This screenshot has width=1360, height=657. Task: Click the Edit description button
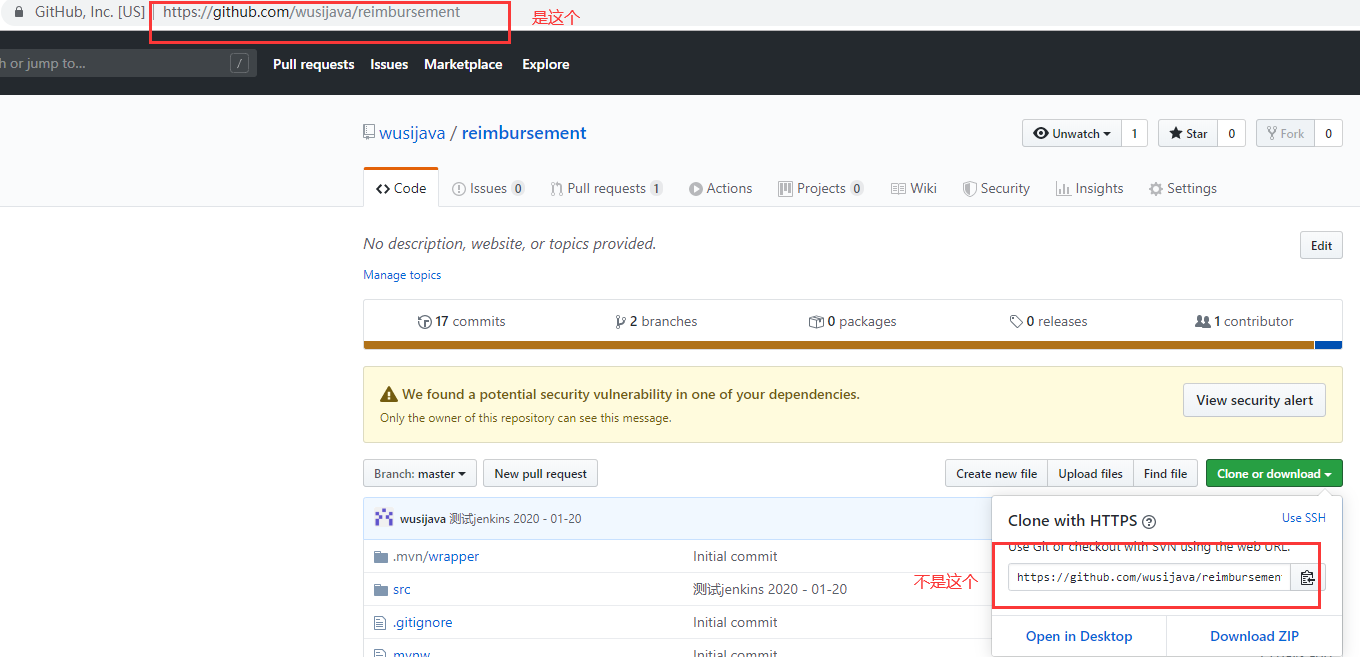click(1321, 245)
